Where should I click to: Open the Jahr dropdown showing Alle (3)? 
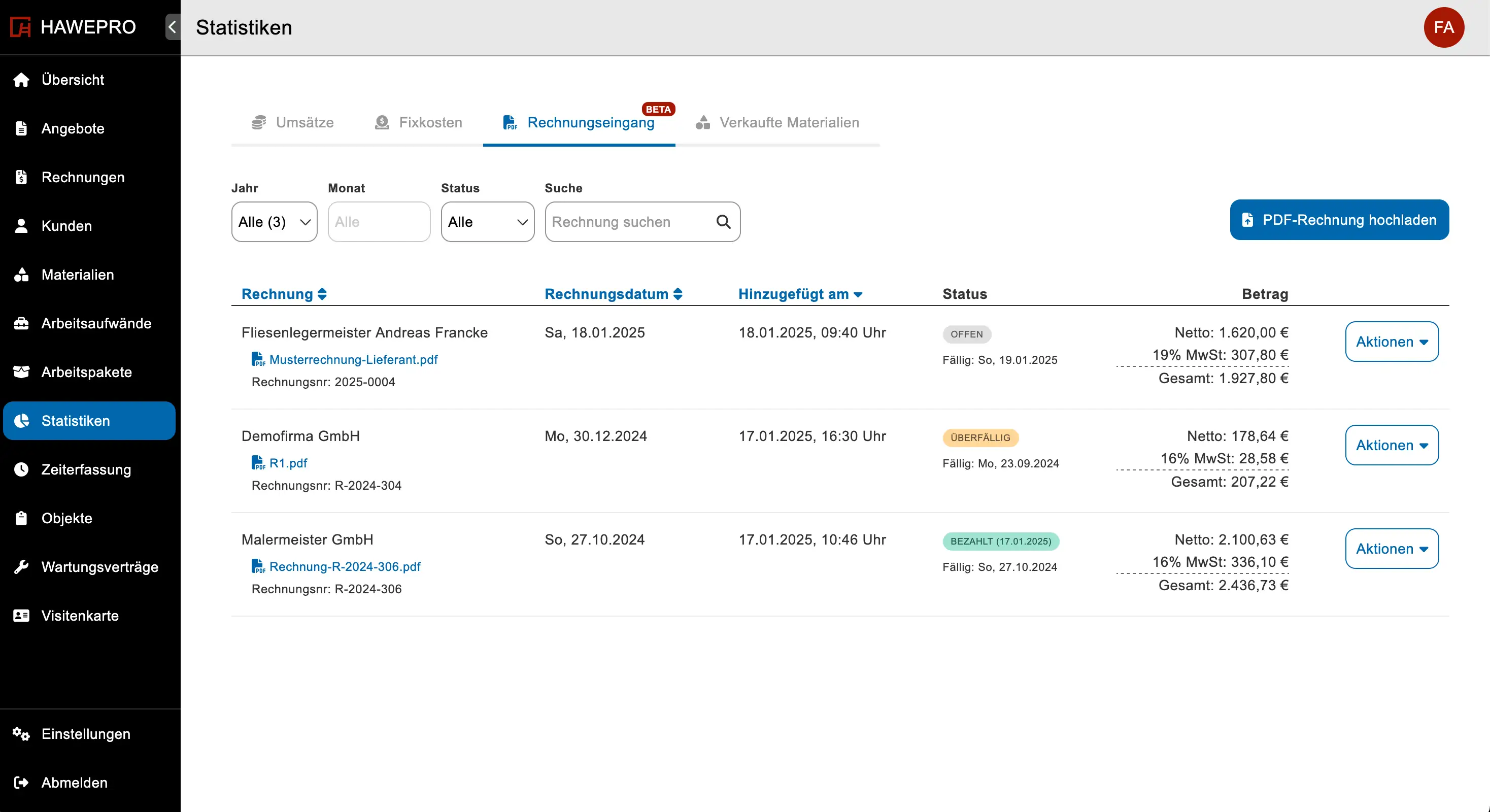[x=274, y=221]
